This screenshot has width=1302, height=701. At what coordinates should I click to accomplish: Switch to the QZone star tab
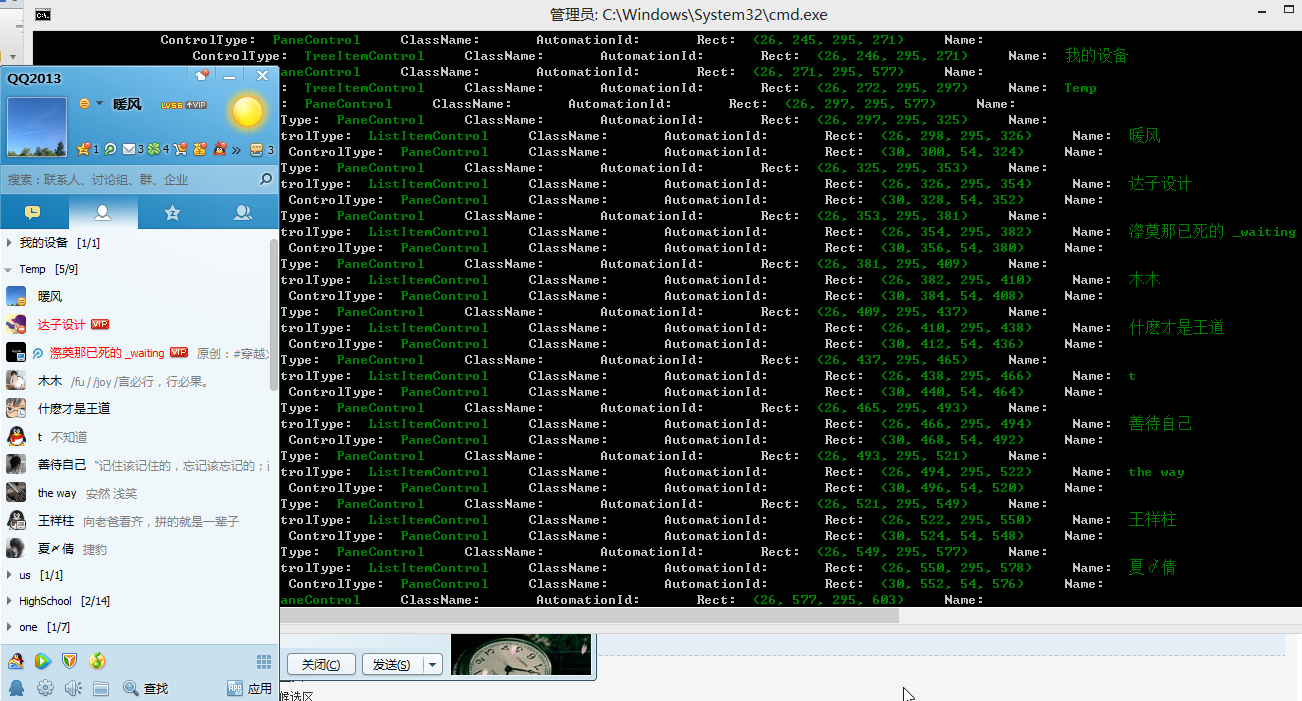pyautogui.click(x=172, y=213)
